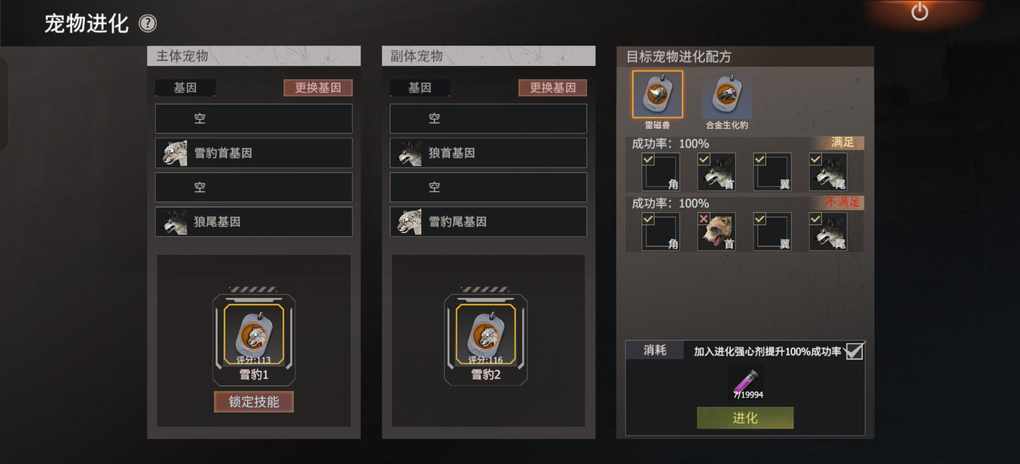The width and height of the screenshot is (1020, 464).
Task: Click the dog head gene requirement icon
Action: pyautogui.click(x=717, y=232)
